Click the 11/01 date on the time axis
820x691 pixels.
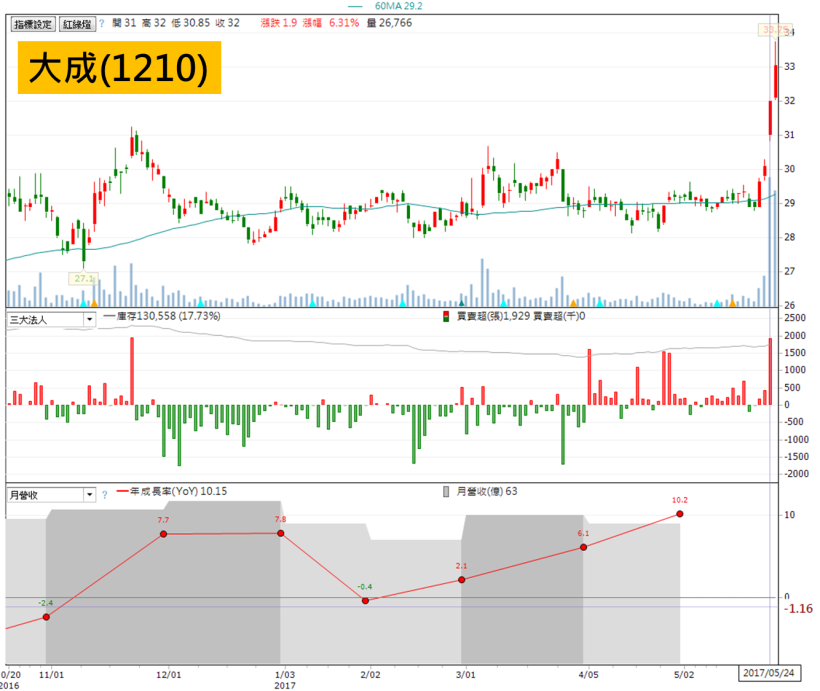pyautogui.click(x=51, y=675)
